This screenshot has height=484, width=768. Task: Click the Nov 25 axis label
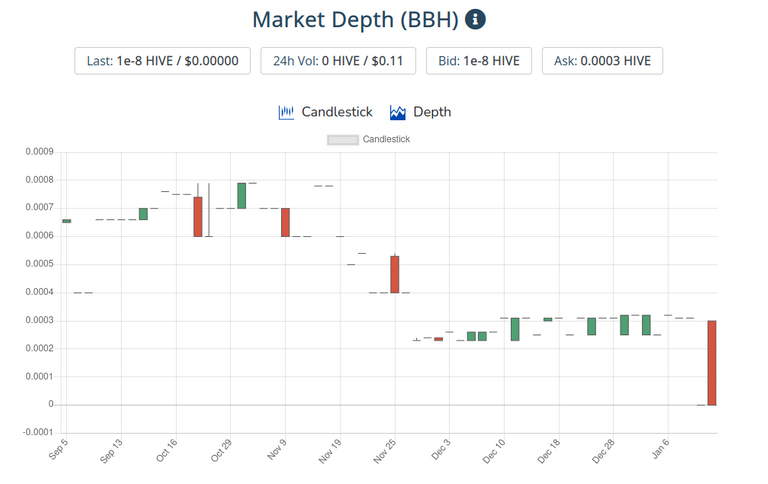[384, 451]
